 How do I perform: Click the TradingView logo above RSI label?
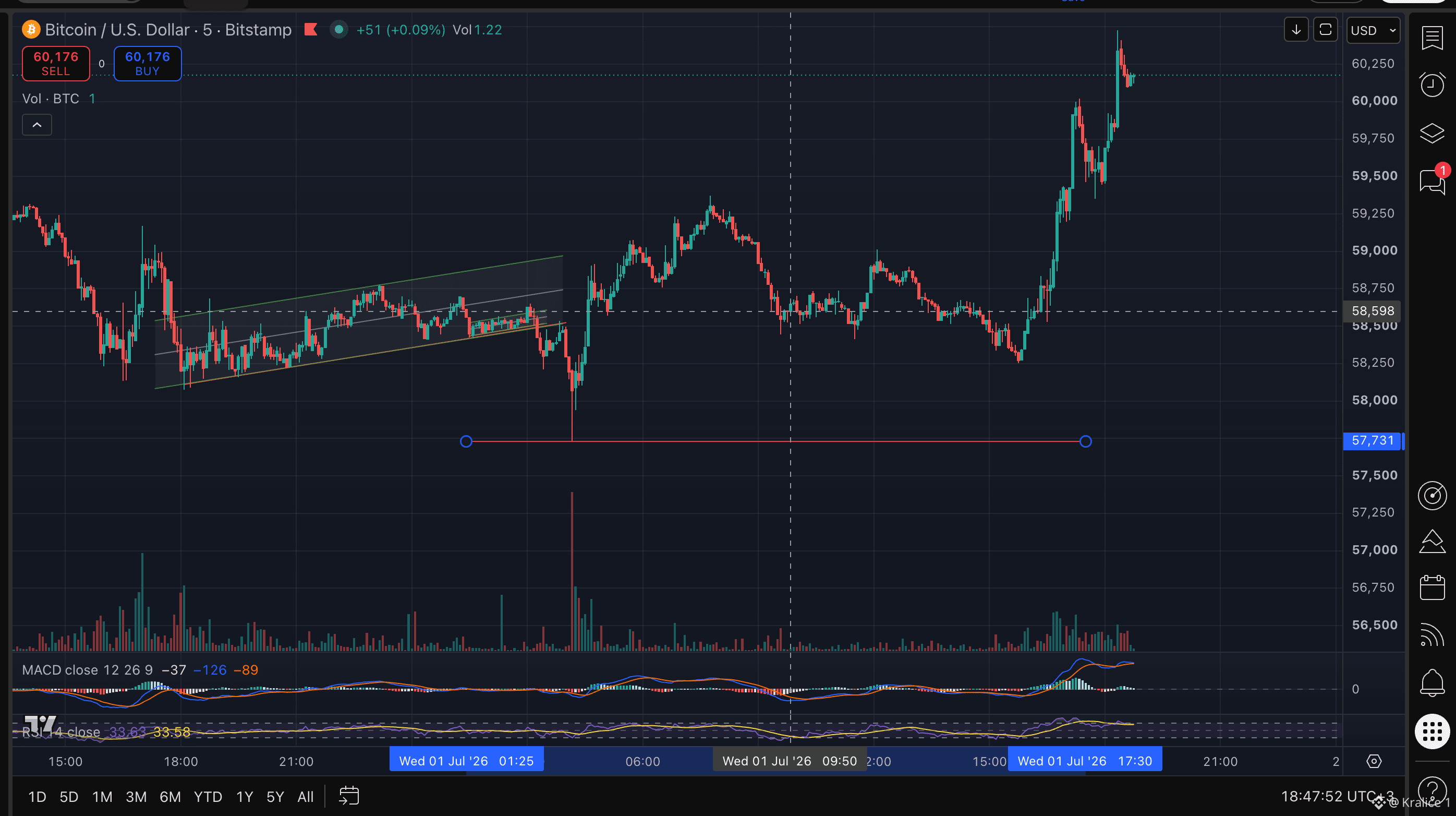[40, 723]
